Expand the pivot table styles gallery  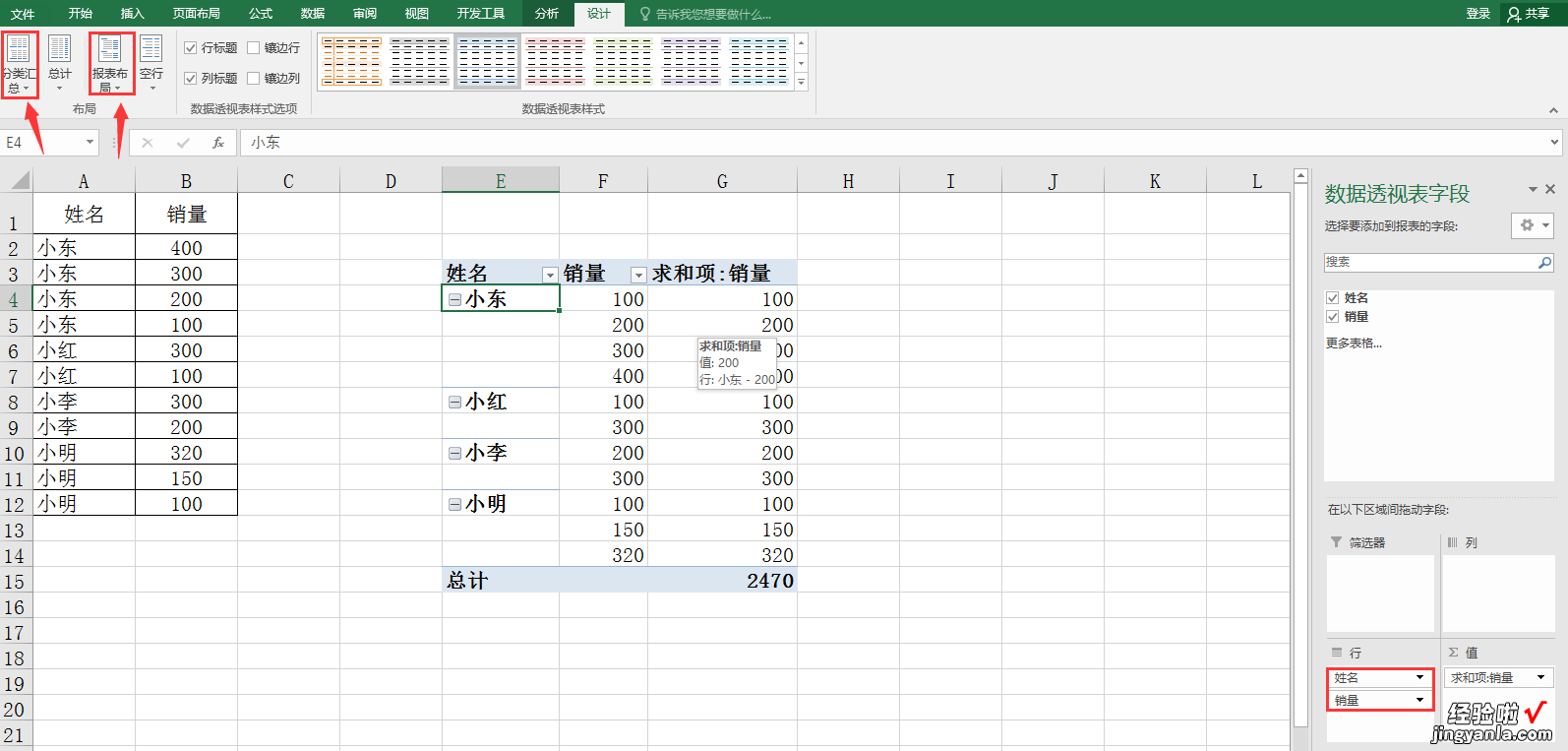click(x=802, y=83)
